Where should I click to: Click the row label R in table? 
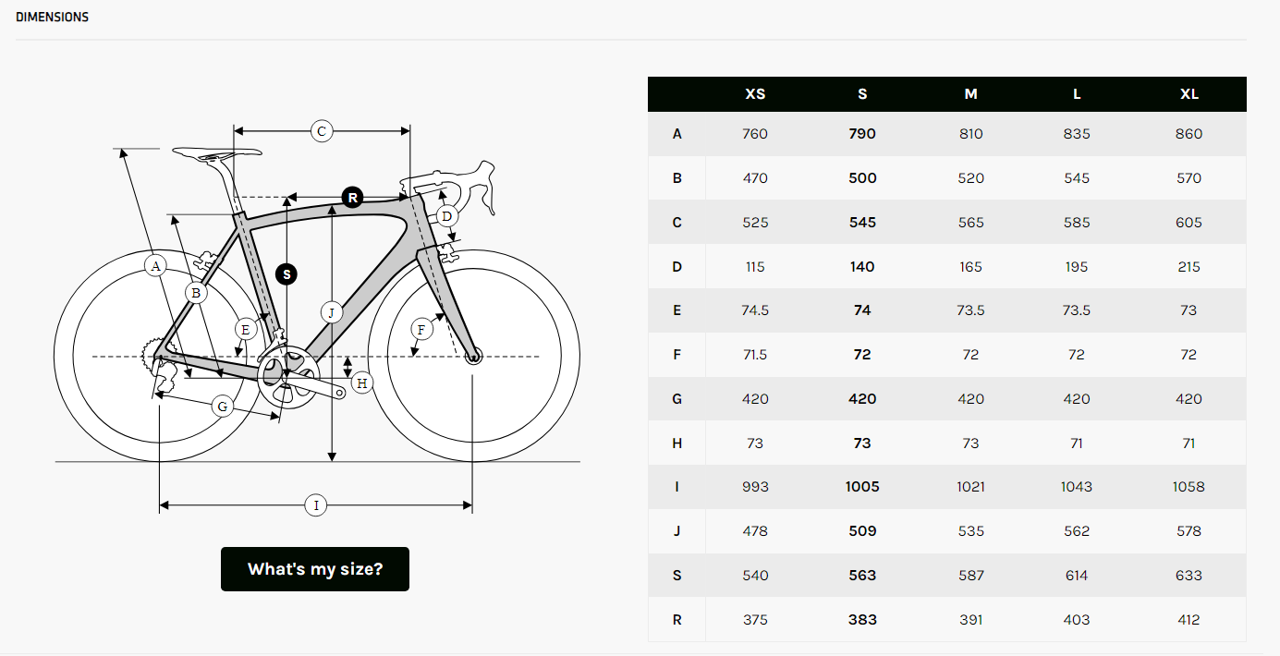(x=677, y=620)
